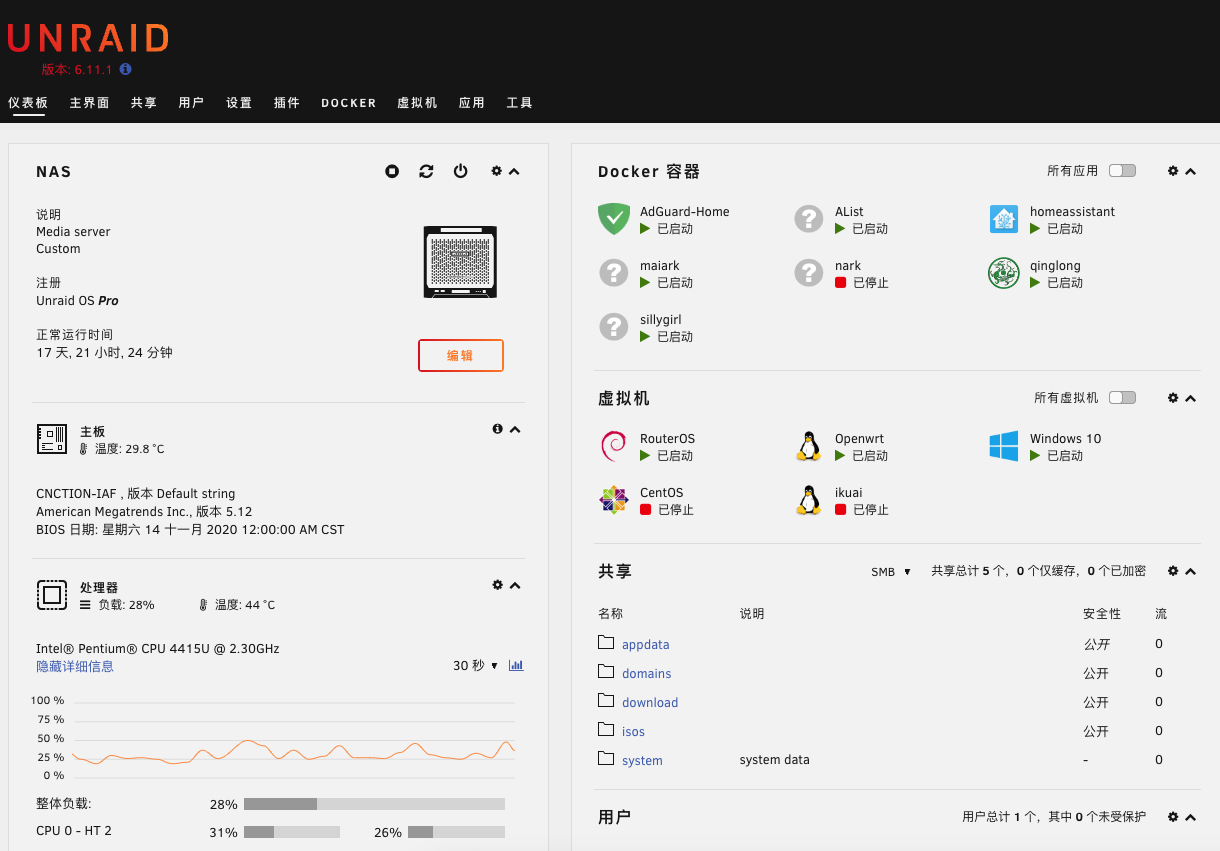Image resolution: width=1220 pixels, height=851 pixels.
Task: Open the 插件 tab
Action: pos(287,103)
